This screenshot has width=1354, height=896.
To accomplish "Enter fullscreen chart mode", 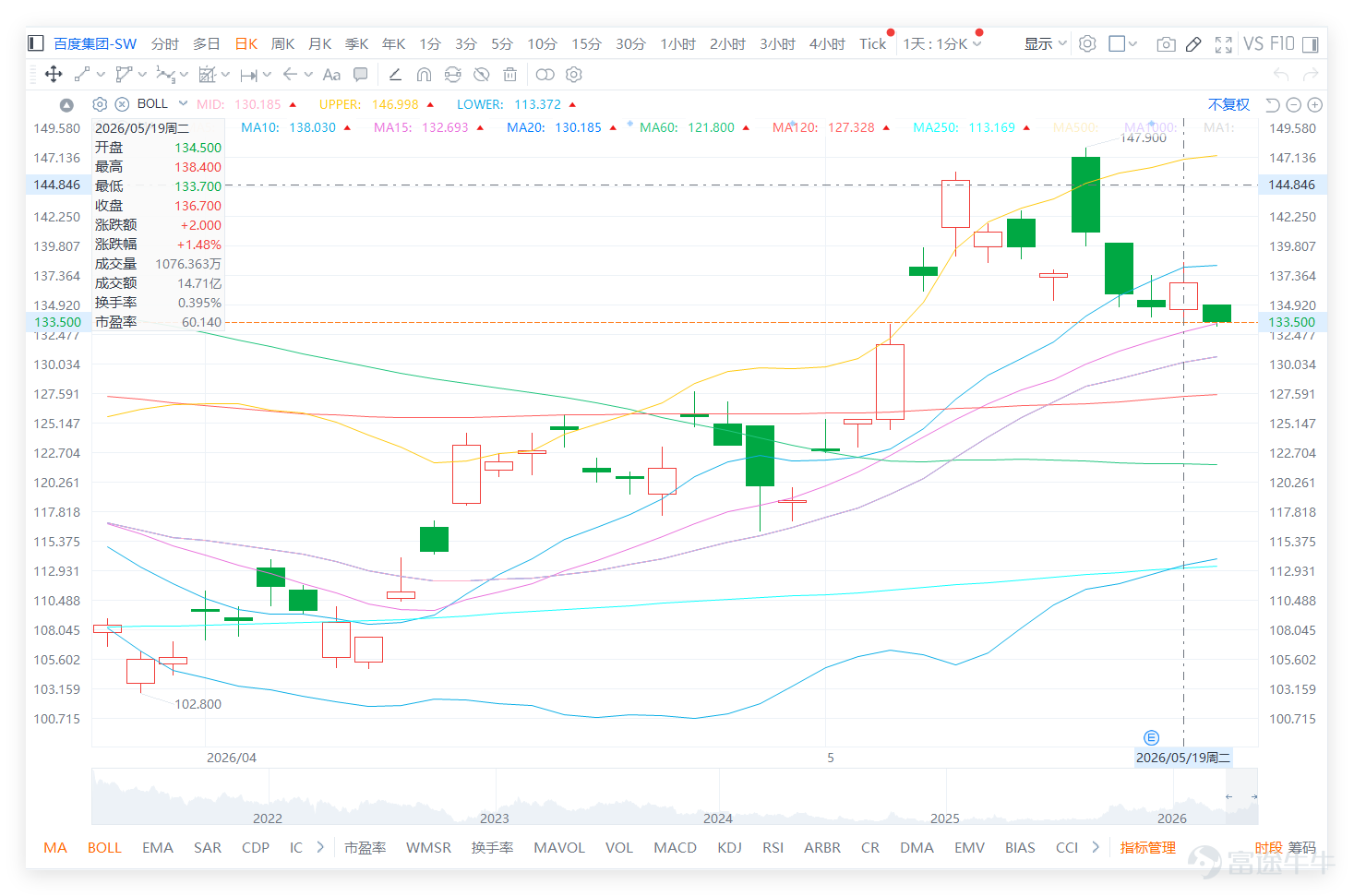I will (x=1224, y=44).
